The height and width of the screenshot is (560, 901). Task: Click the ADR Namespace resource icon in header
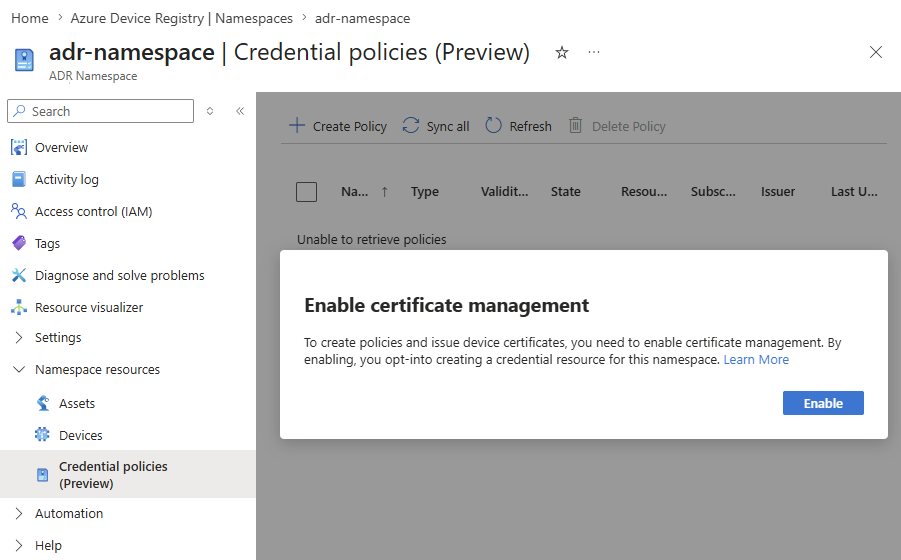tap(24, 60)
